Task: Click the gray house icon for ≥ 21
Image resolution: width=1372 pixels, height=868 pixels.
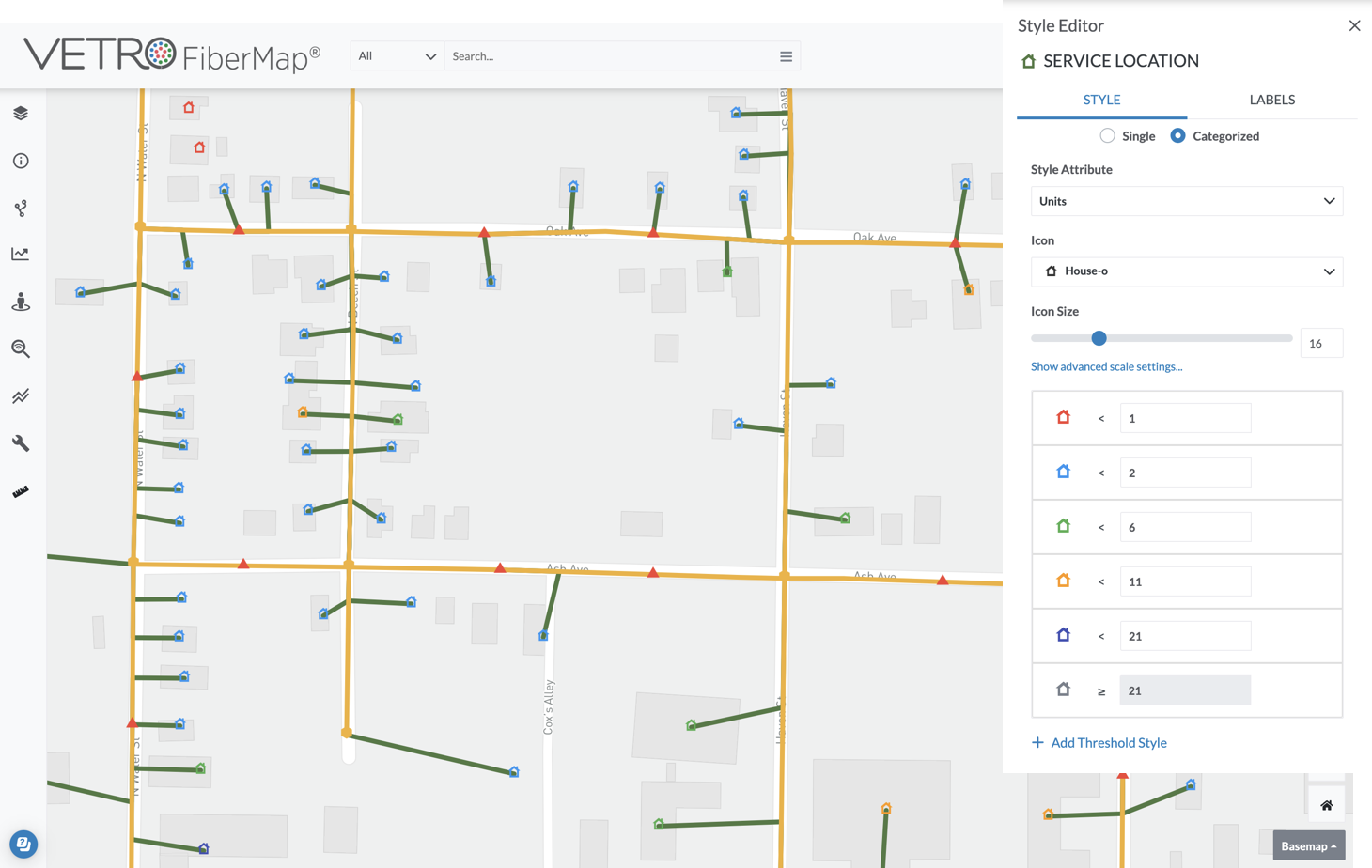Action: (x=1063, y=690)
